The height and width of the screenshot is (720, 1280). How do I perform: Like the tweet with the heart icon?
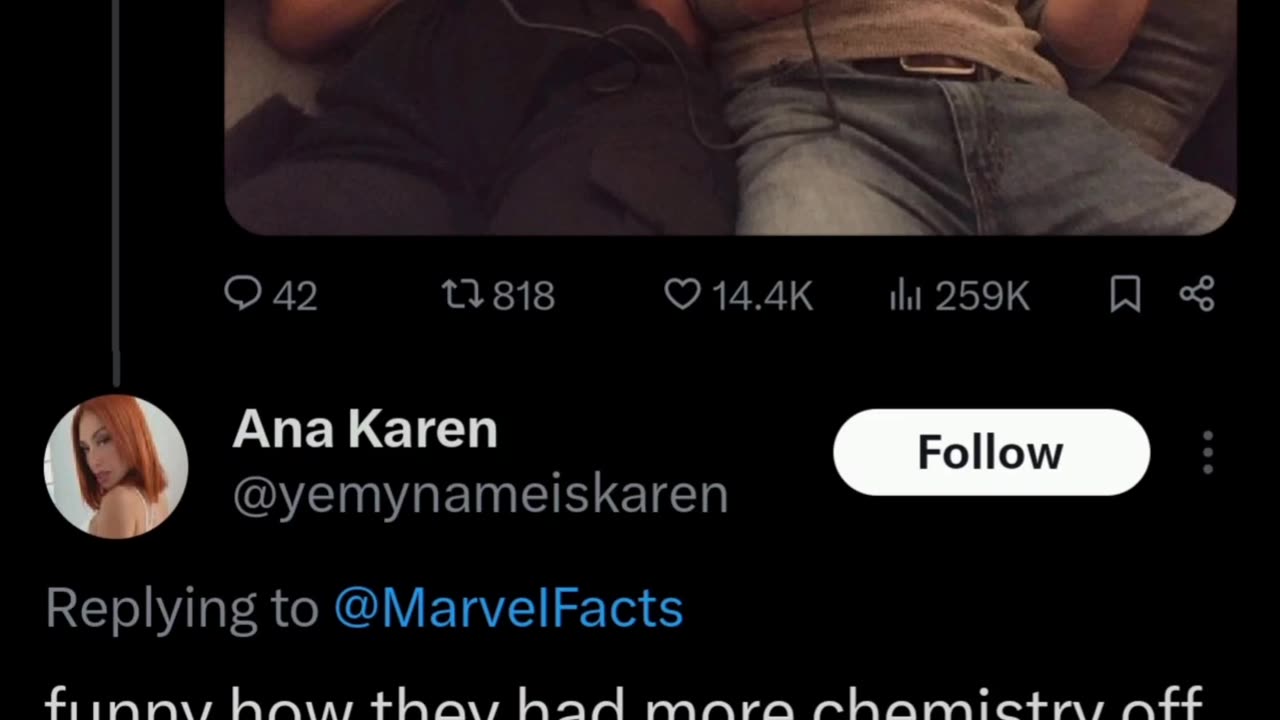pos(682,294)
